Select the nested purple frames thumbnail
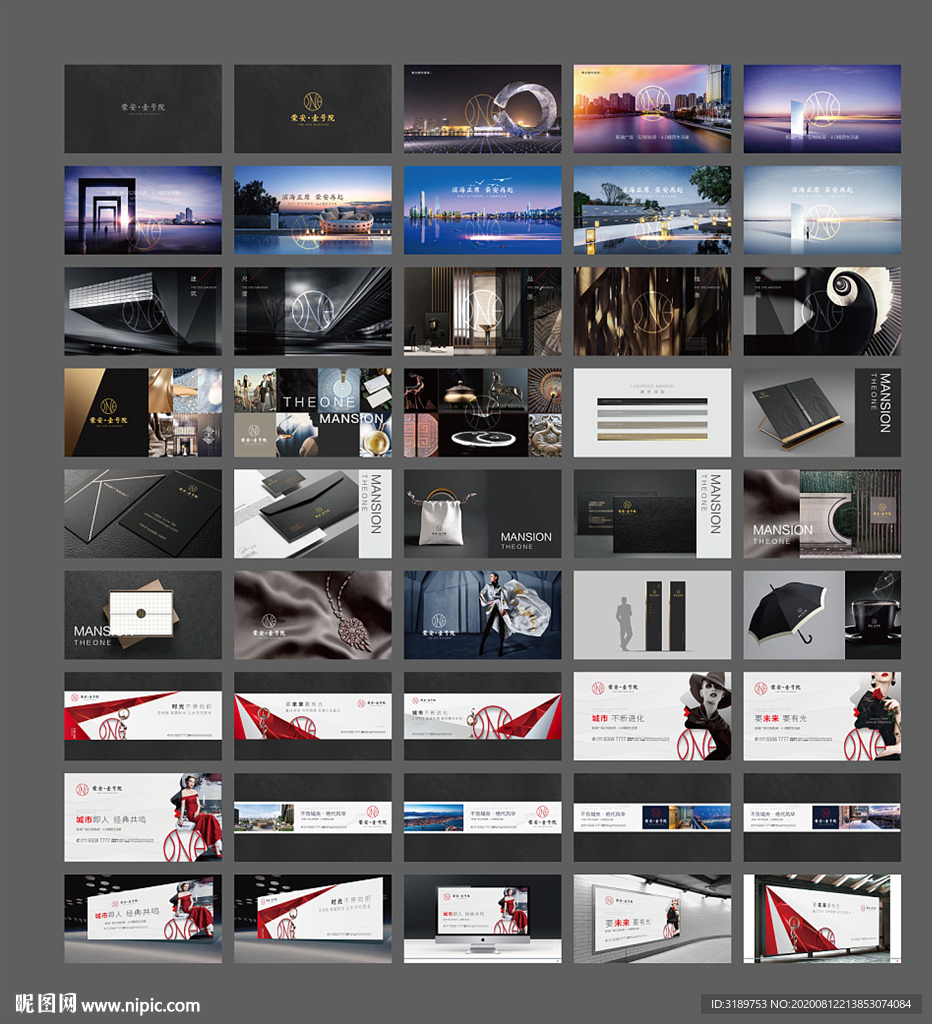 pyautogui.click(x=143, y=210)
